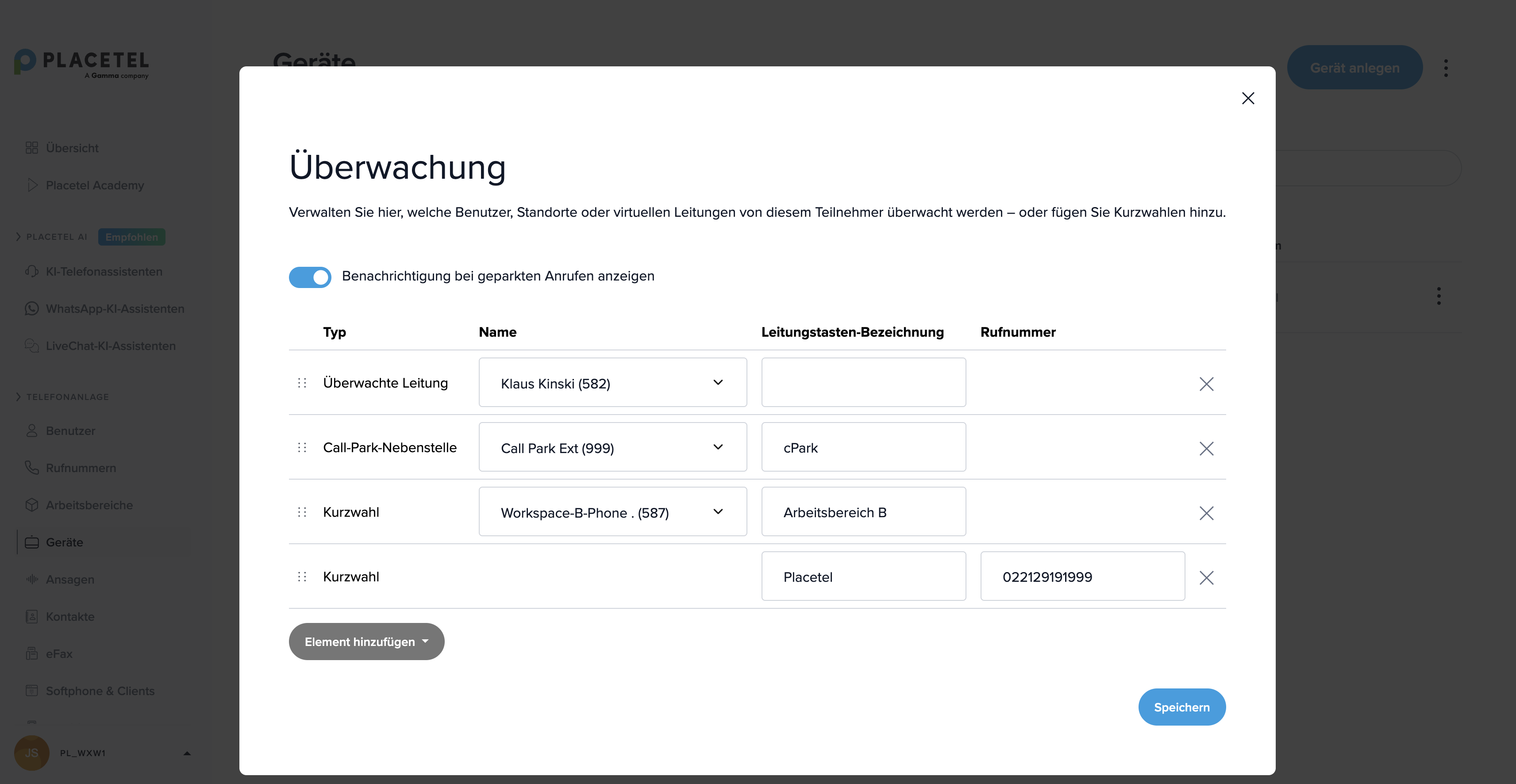Click the Rufnummern phone handset icon
This screenshot has height=784, width=1516.
32,467
